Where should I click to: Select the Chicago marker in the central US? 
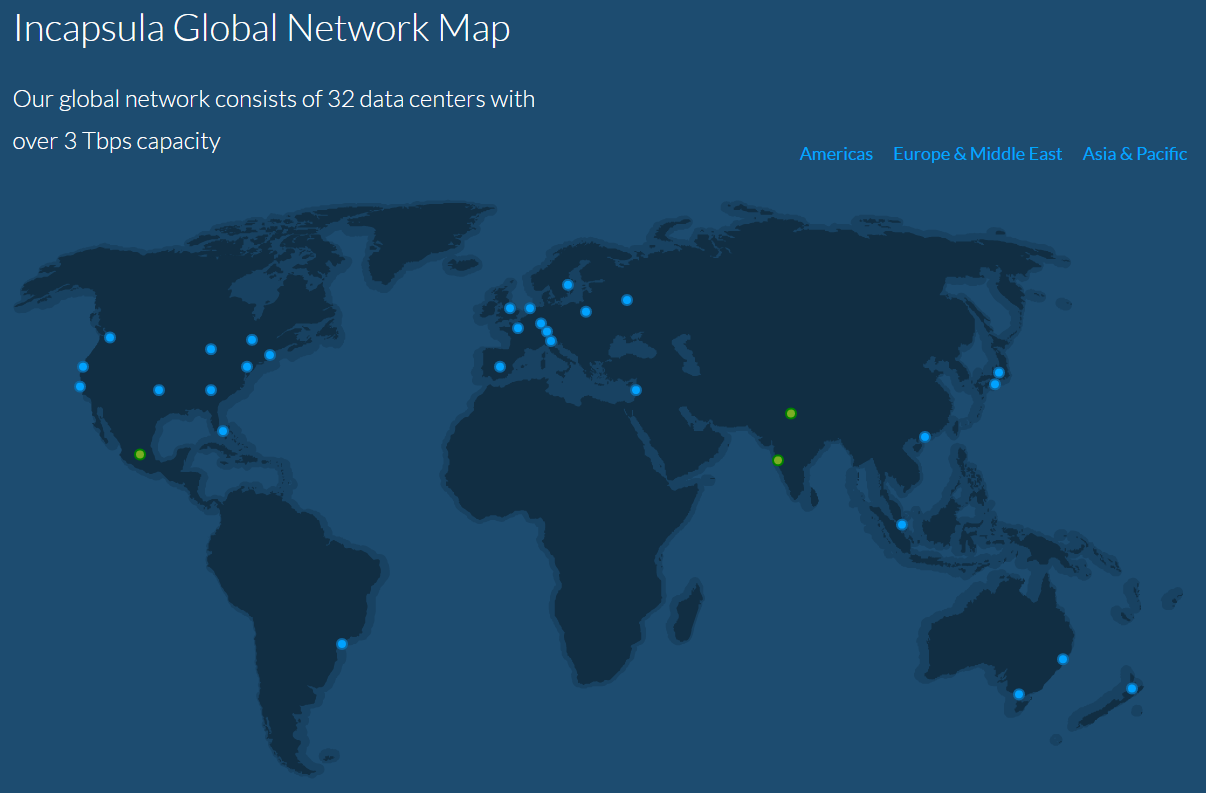pyautogui.click(x=210, y=348)
